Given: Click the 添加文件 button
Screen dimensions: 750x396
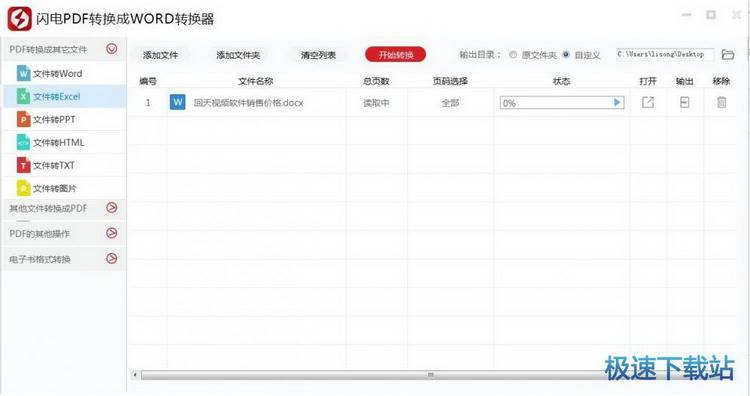Looking at the screenshot, I should click(160, 55).
